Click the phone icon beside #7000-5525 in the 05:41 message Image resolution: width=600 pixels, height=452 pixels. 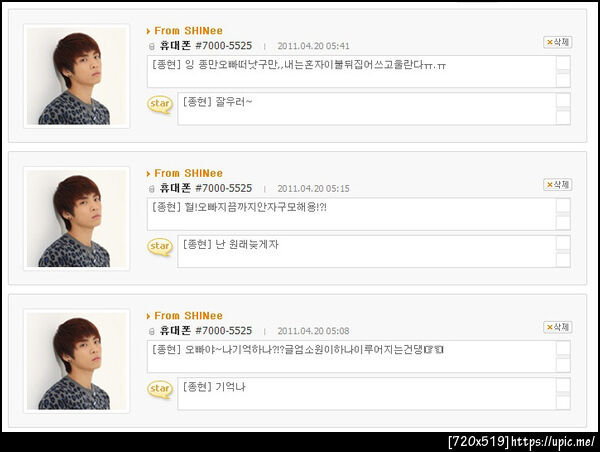pyautogui.click(x=152, y=47)
